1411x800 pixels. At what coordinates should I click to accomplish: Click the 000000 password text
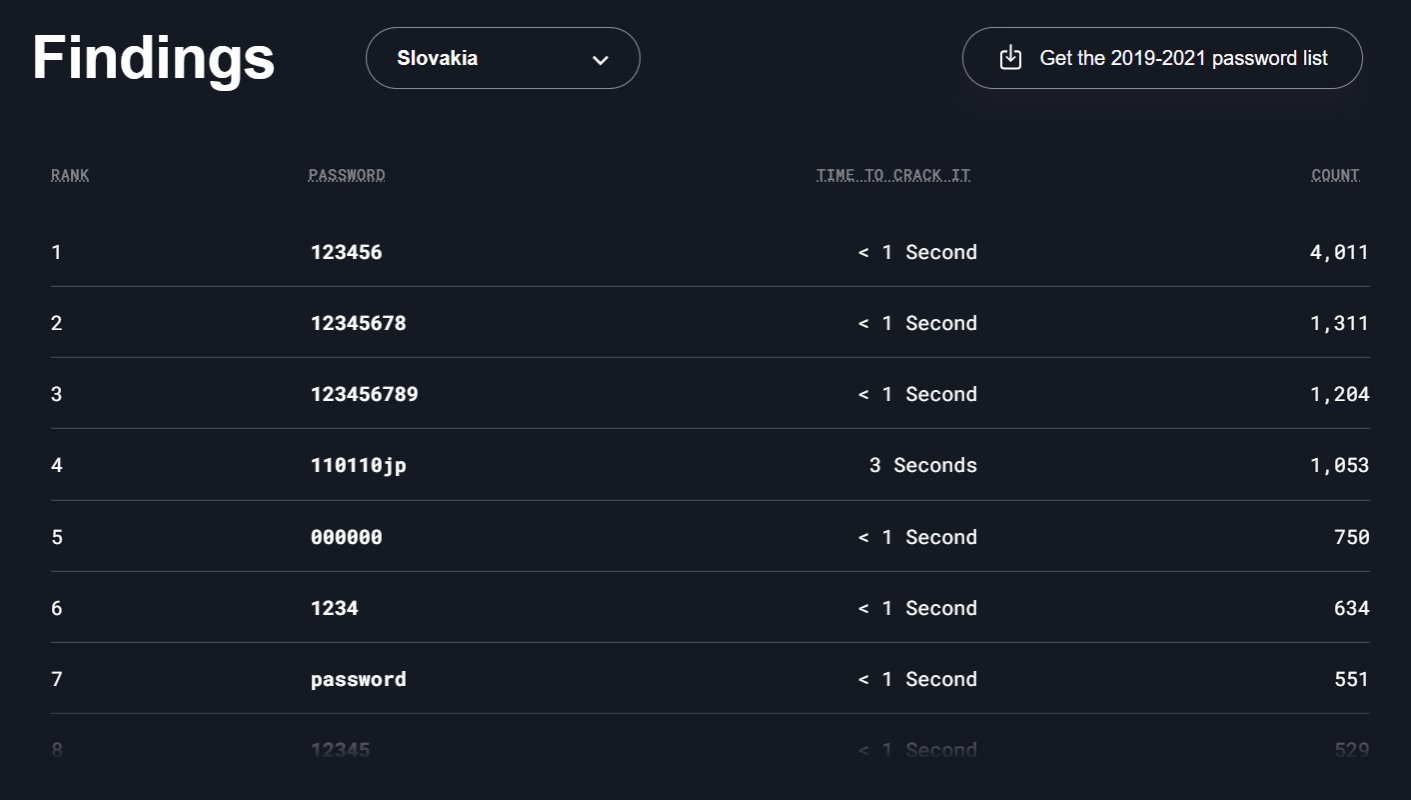(x=346, y=537)
